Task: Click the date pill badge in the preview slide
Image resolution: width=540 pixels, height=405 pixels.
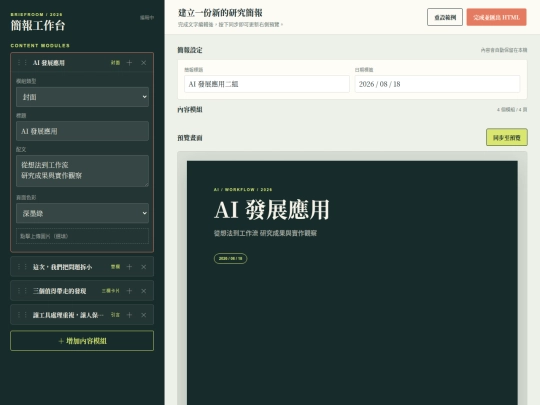Action: pyautogui.click(x=230, y=259)
